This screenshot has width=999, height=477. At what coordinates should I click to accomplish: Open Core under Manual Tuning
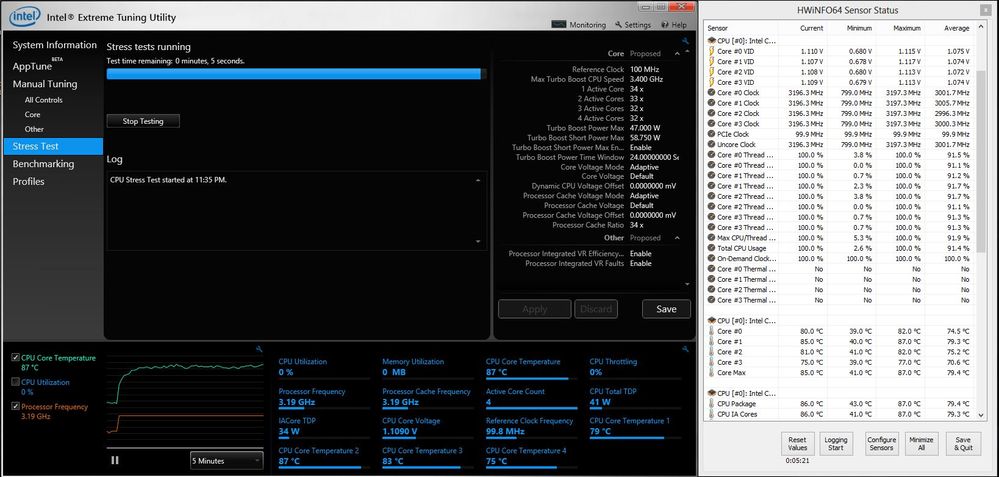(x=32, y=115)
